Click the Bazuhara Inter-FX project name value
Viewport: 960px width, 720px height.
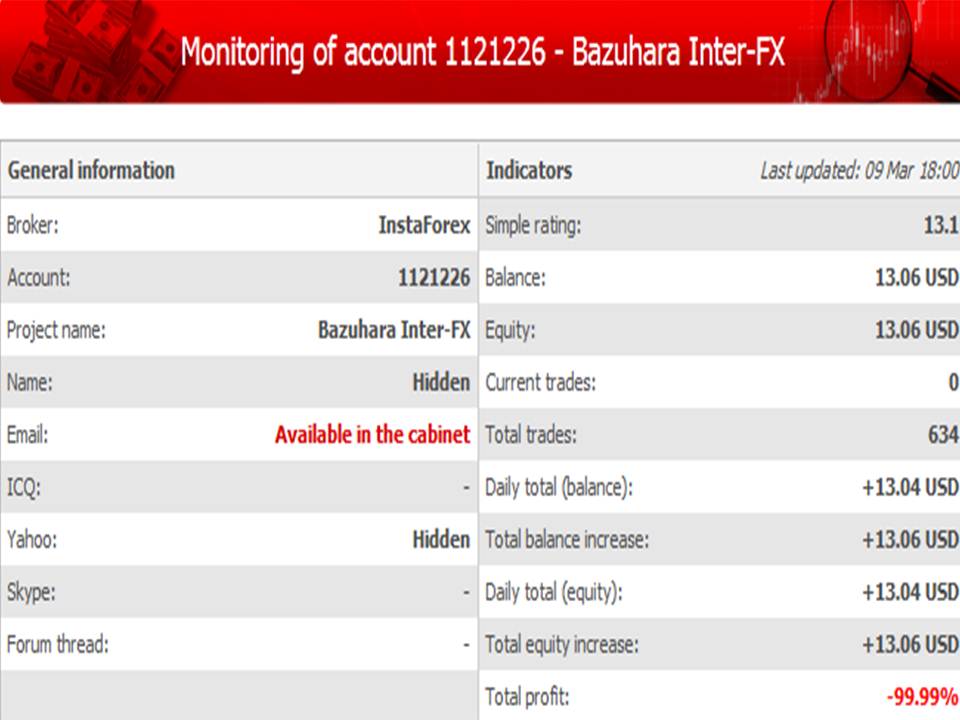[x=394, y=330]
